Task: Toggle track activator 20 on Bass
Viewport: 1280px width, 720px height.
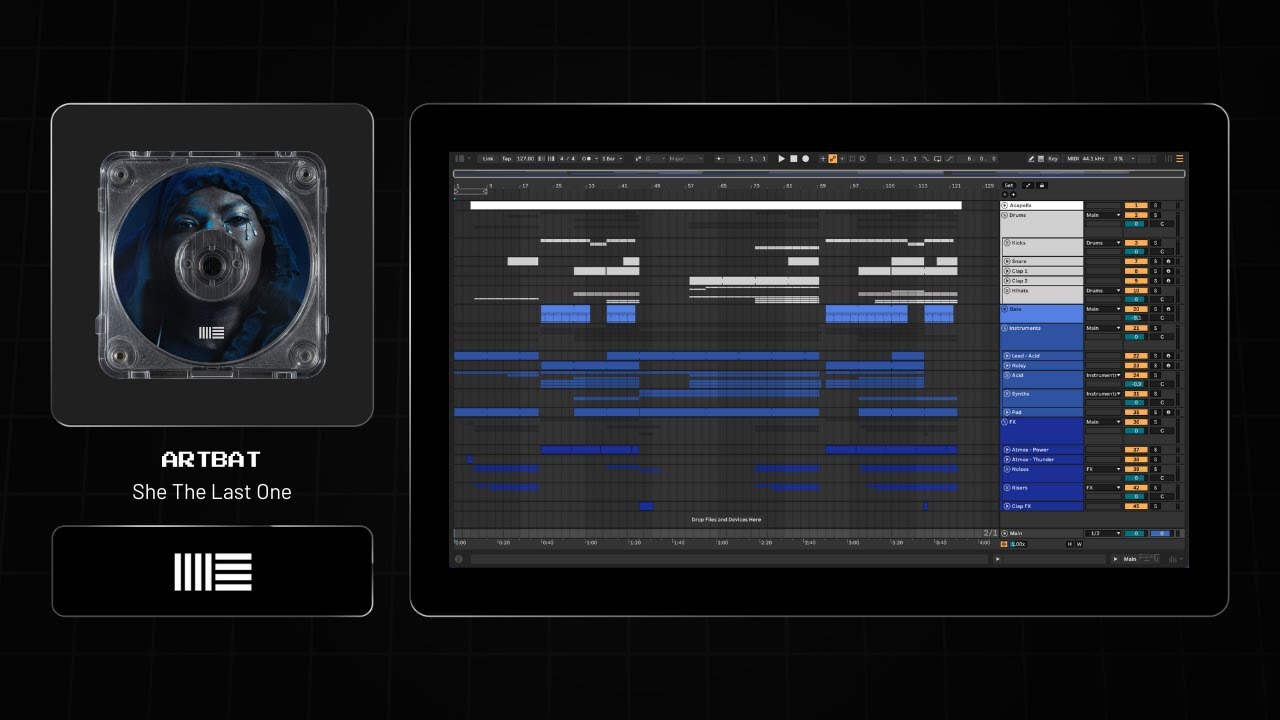Action: coord(1136,309)
